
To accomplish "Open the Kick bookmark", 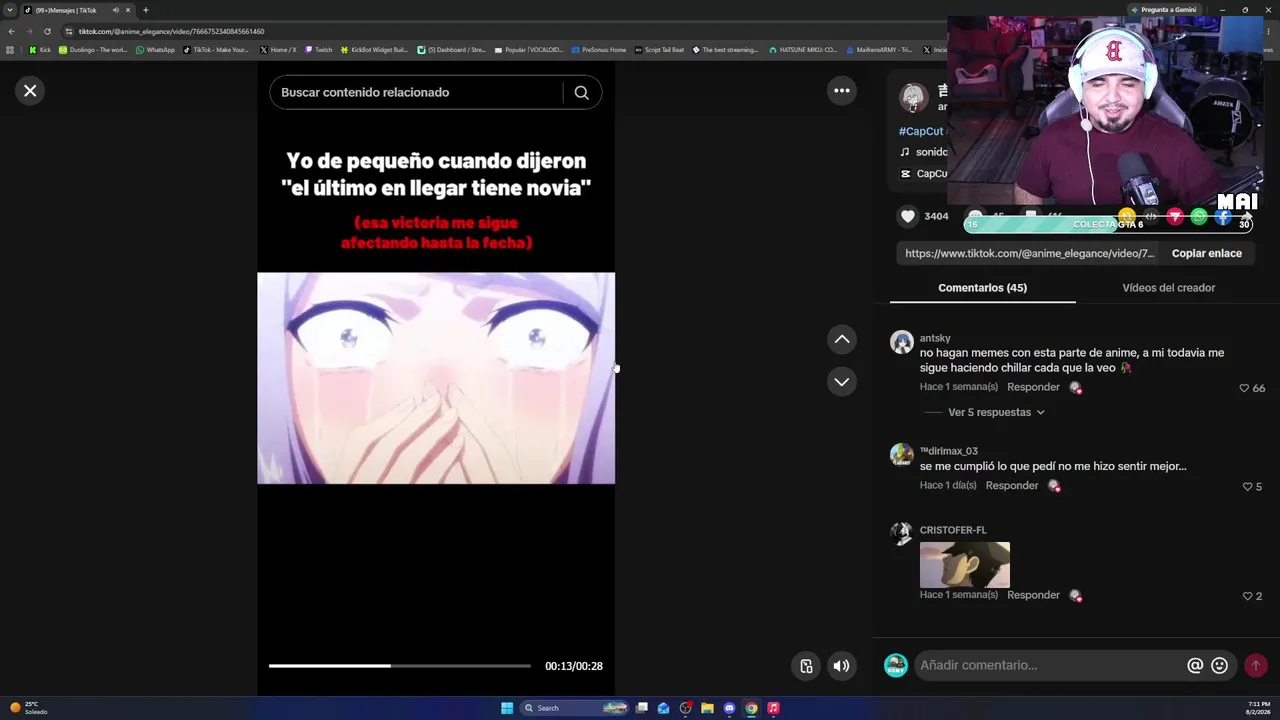I will click(40, 50).
